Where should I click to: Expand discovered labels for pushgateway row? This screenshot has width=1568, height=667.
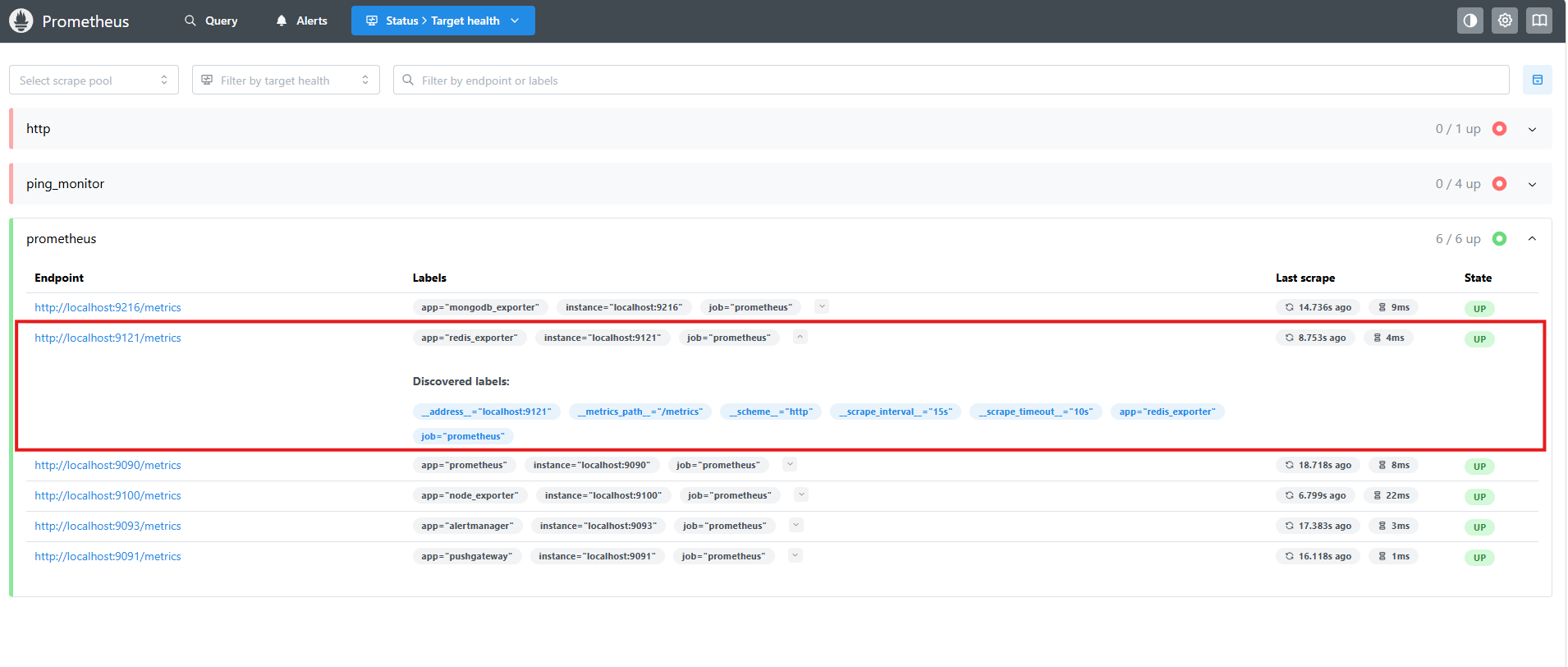[x=795, y=555]
